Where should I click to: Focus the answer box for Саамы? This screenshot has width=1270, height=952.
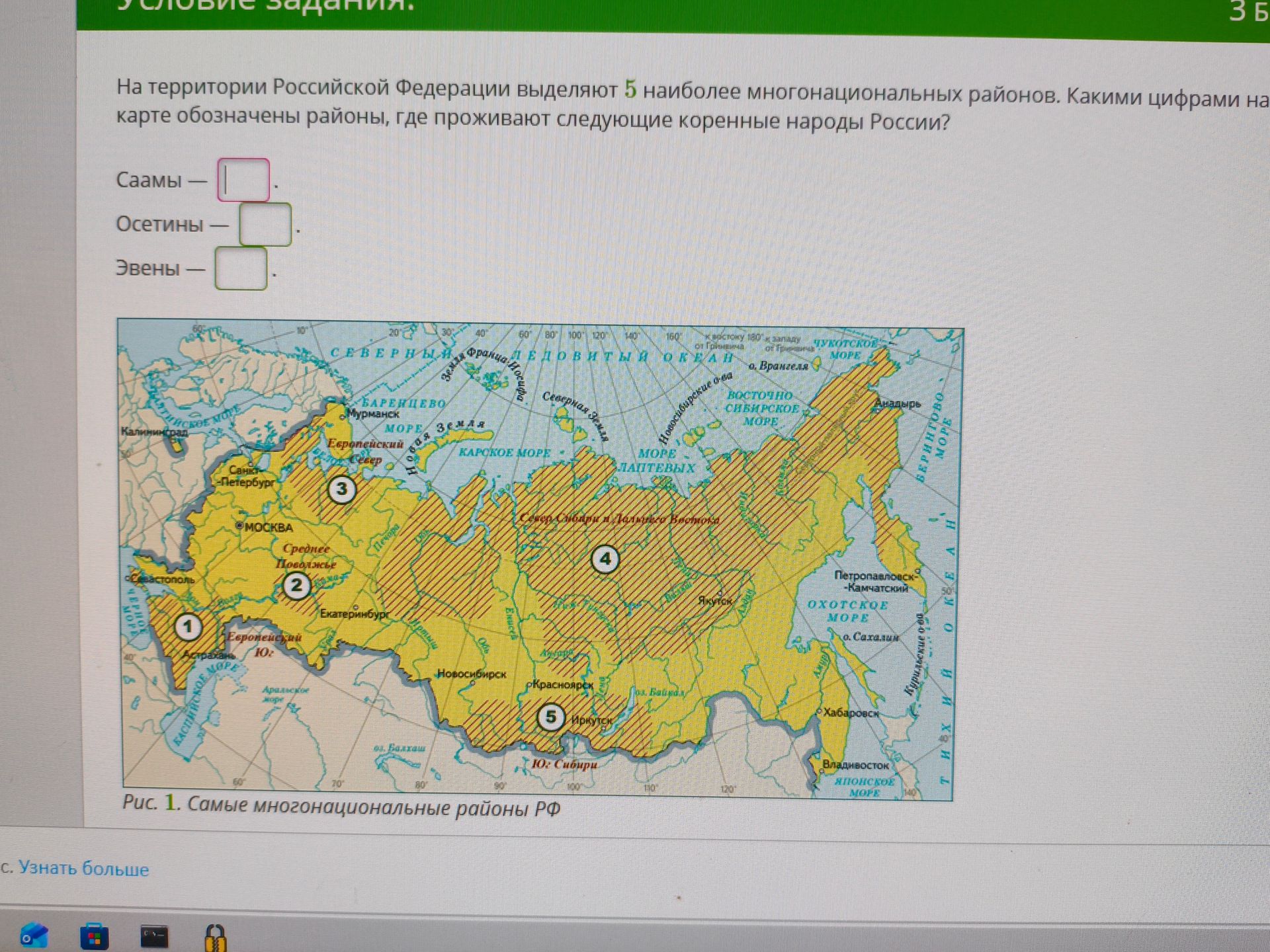[243, 180]
